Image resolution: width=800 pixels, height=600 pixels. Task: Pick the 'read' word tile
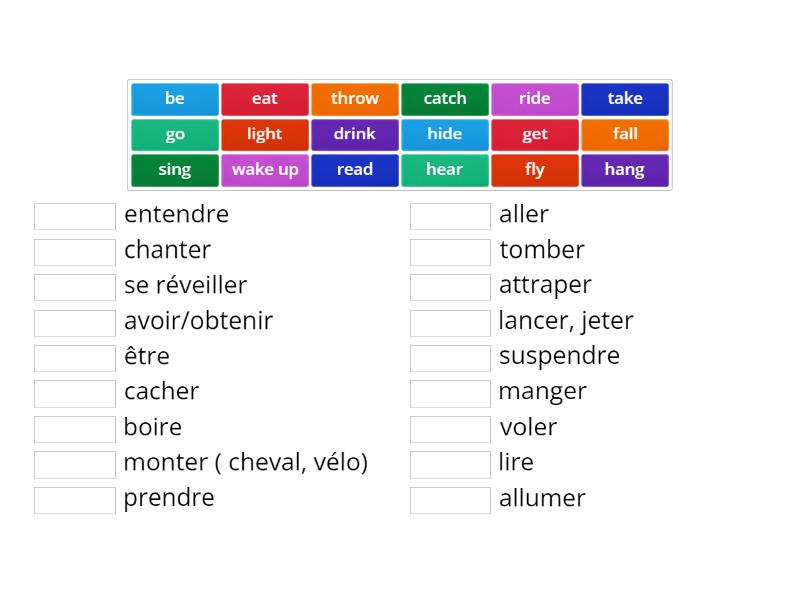point(354,170)
